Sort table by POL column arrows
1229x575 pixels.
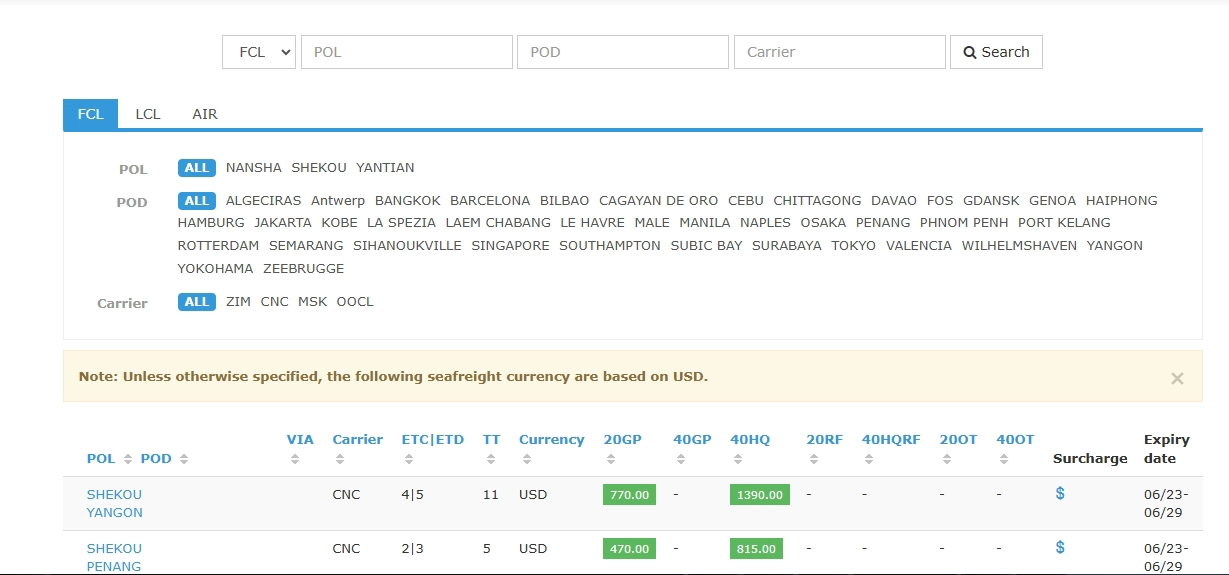(x=128, y=460)
